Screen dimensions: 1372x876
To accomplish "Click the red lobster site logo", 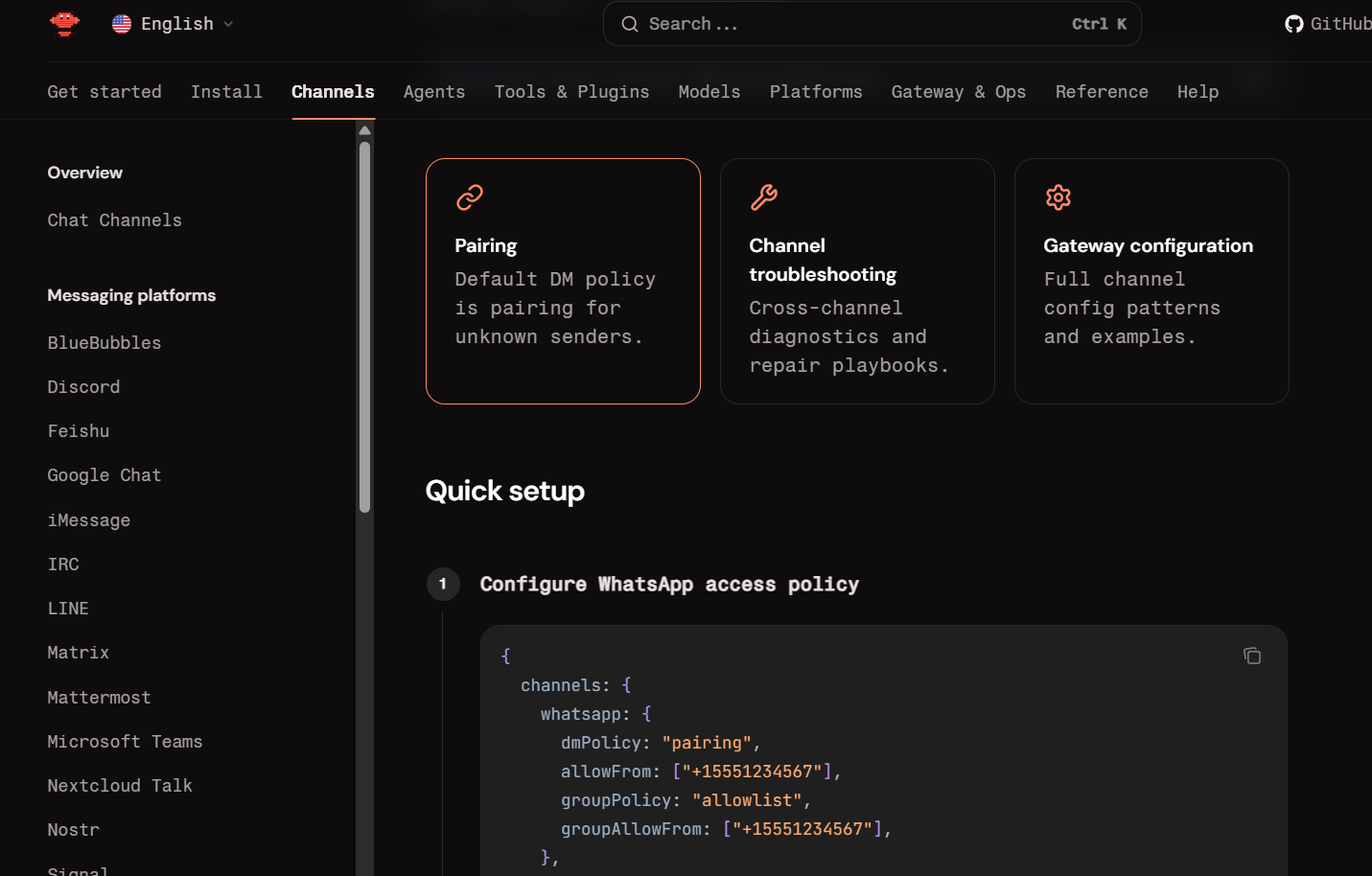I will point(64,23).
